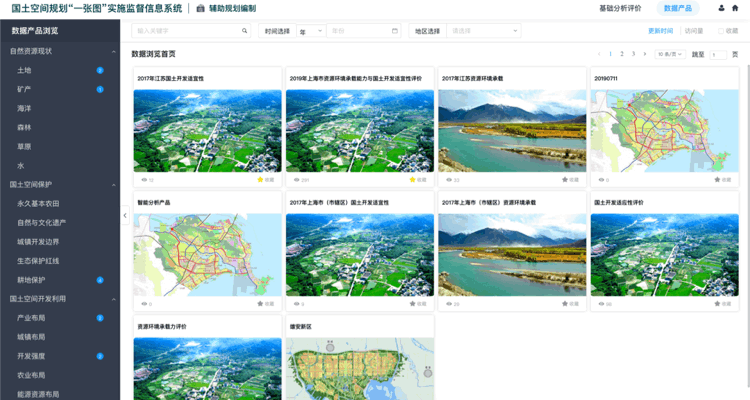Click the badge on 耕地保护 item
The width and height of the screenshot is (750, 400).
click(100, 280)
